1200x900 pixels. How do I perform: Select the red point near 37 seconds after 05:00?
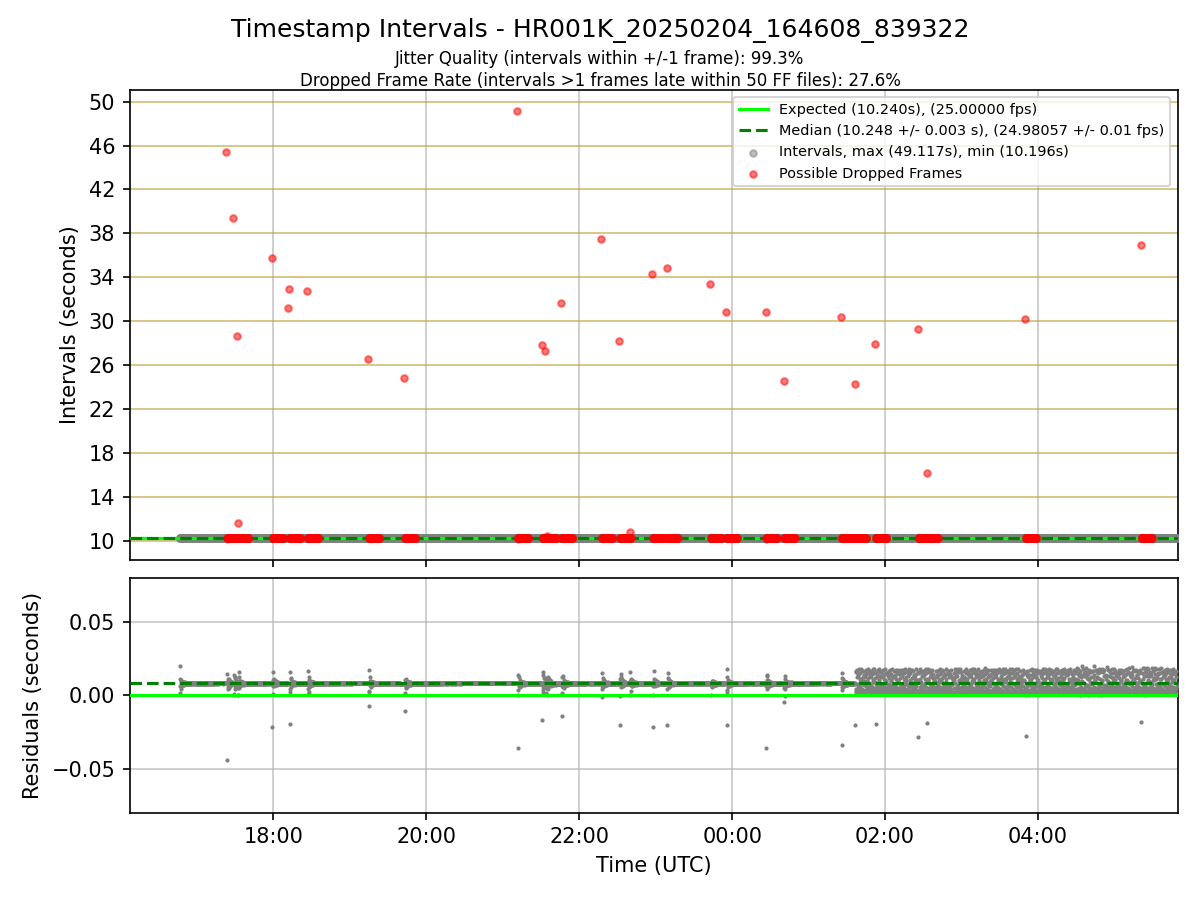1141,245
